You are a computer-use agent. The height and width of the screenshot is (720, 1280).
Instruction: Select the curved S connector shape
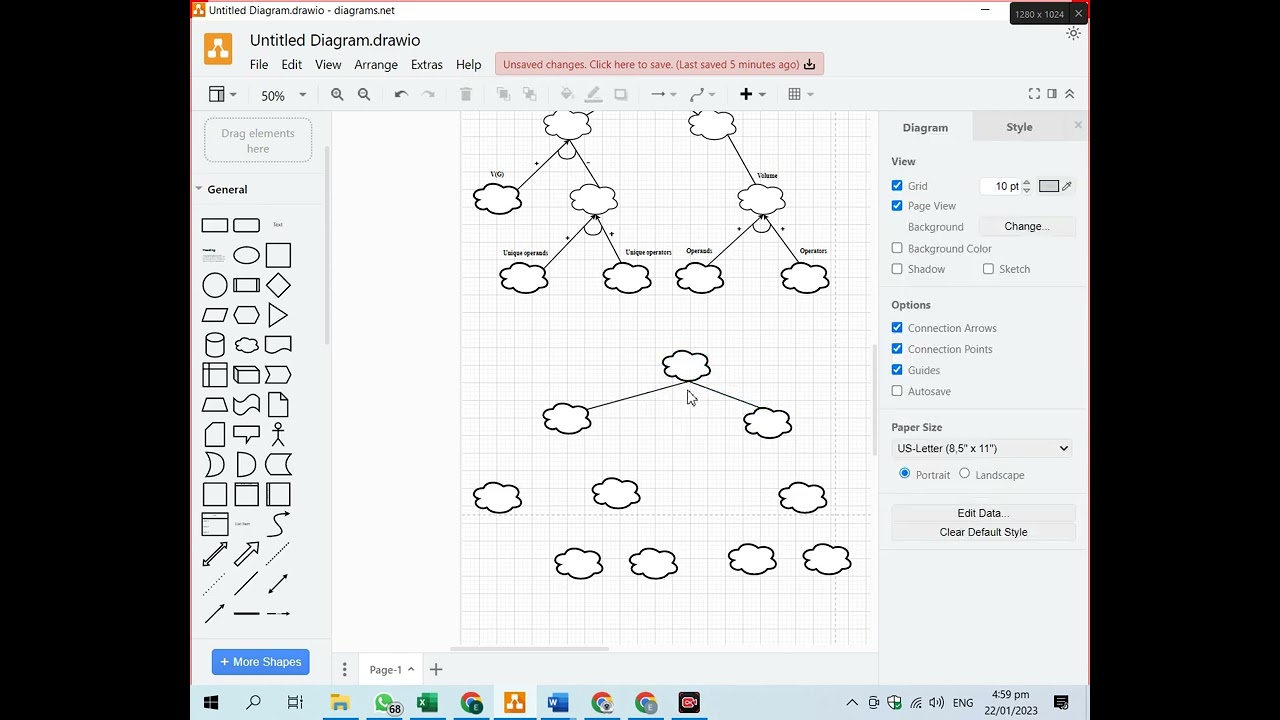278,524
